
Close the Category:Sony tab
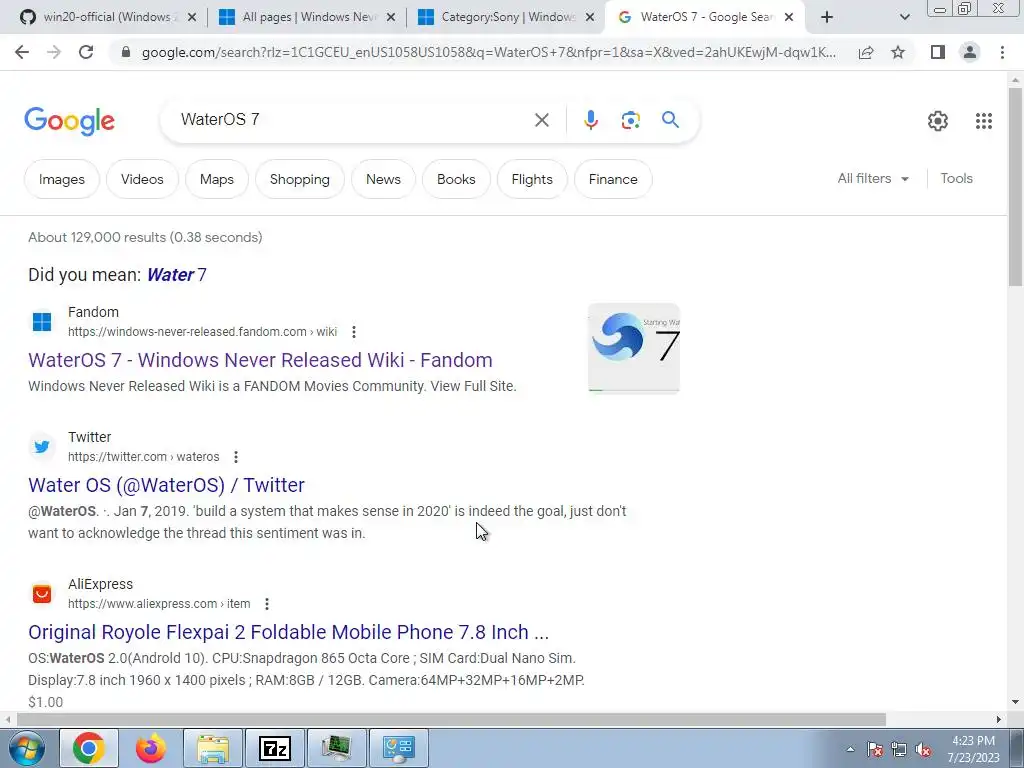[590, 18]
